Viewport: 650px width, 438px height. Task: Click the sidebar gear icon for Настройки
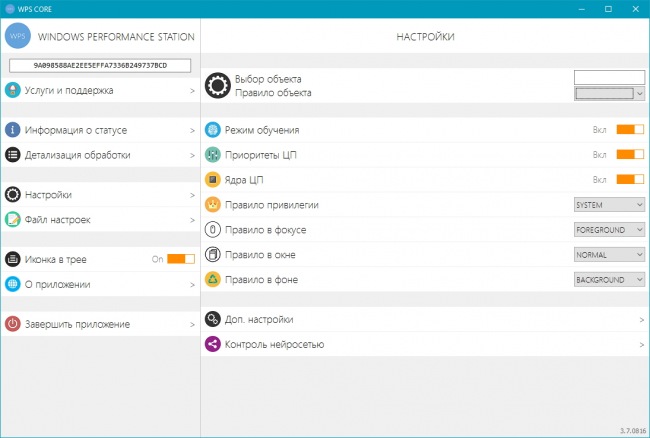coord(12,194)
